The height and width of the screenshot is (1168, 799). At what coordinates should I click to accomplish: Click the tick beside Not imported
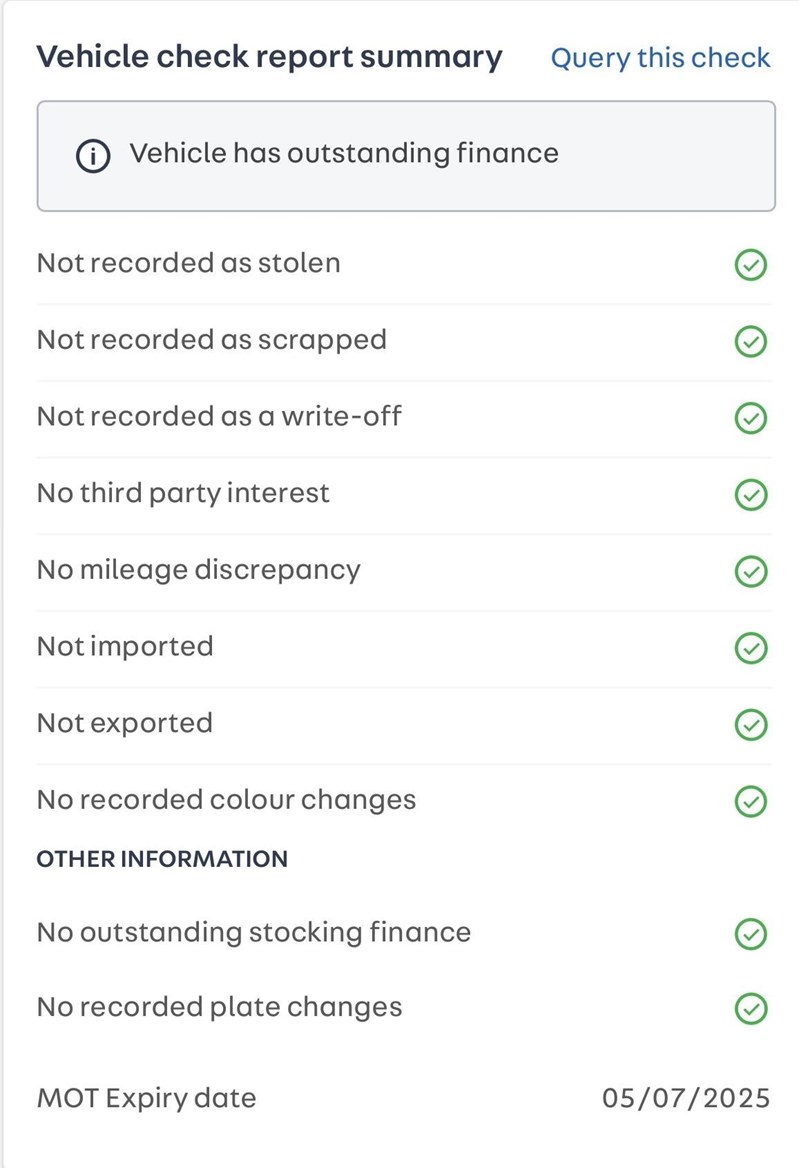(x=751, y=648)
